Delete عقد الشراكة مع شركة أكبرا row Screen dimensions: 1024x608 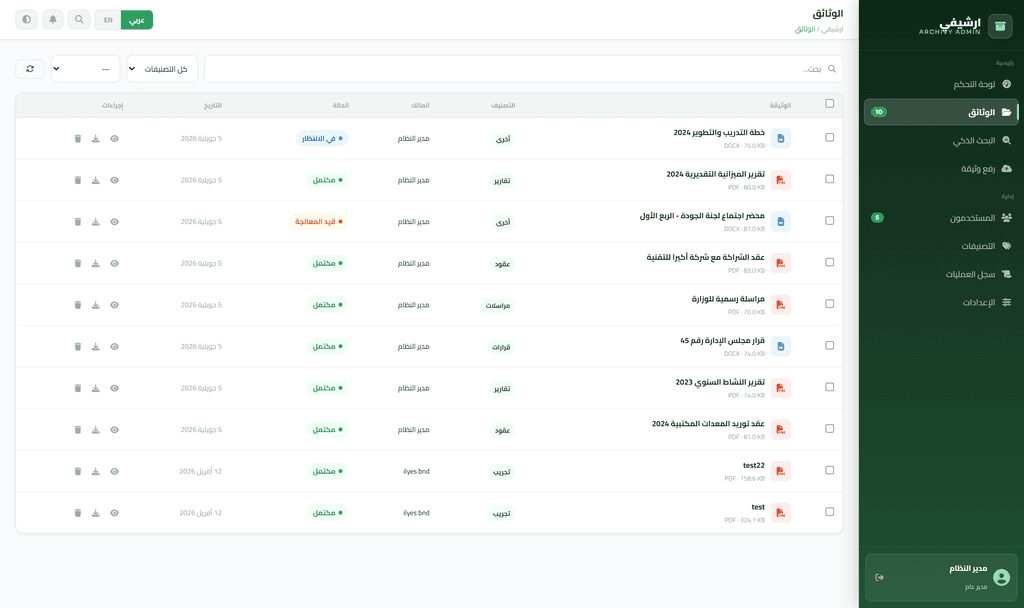(x=78, y=263)
